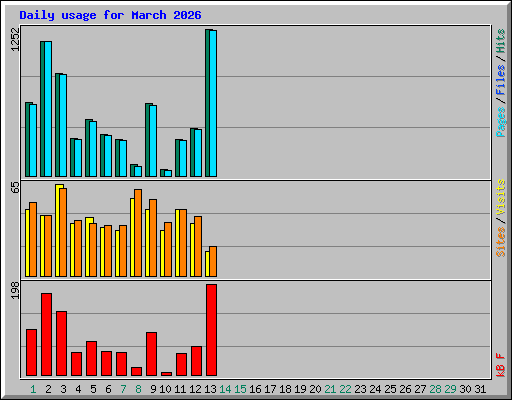Click day label '4' on x-axis
Viewport: 512px width, 400px height.
point(78,389)
